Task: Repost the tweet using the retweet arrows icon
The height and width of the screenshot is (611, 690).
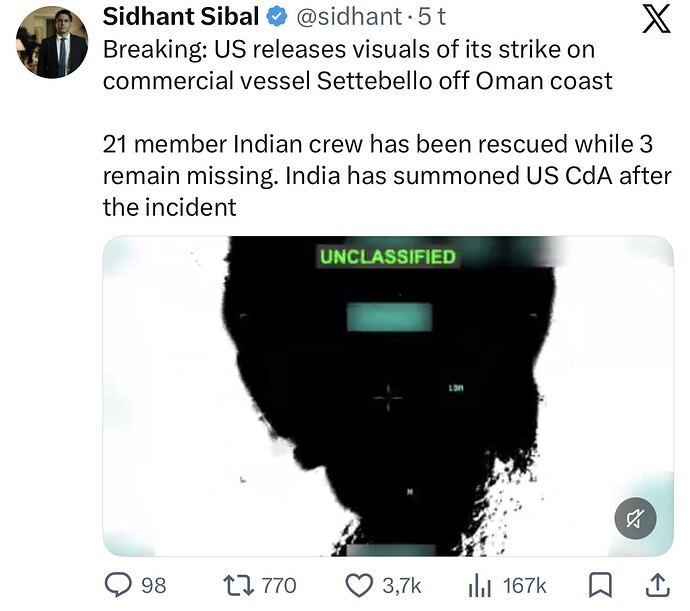Action: [x=239, y=585]
